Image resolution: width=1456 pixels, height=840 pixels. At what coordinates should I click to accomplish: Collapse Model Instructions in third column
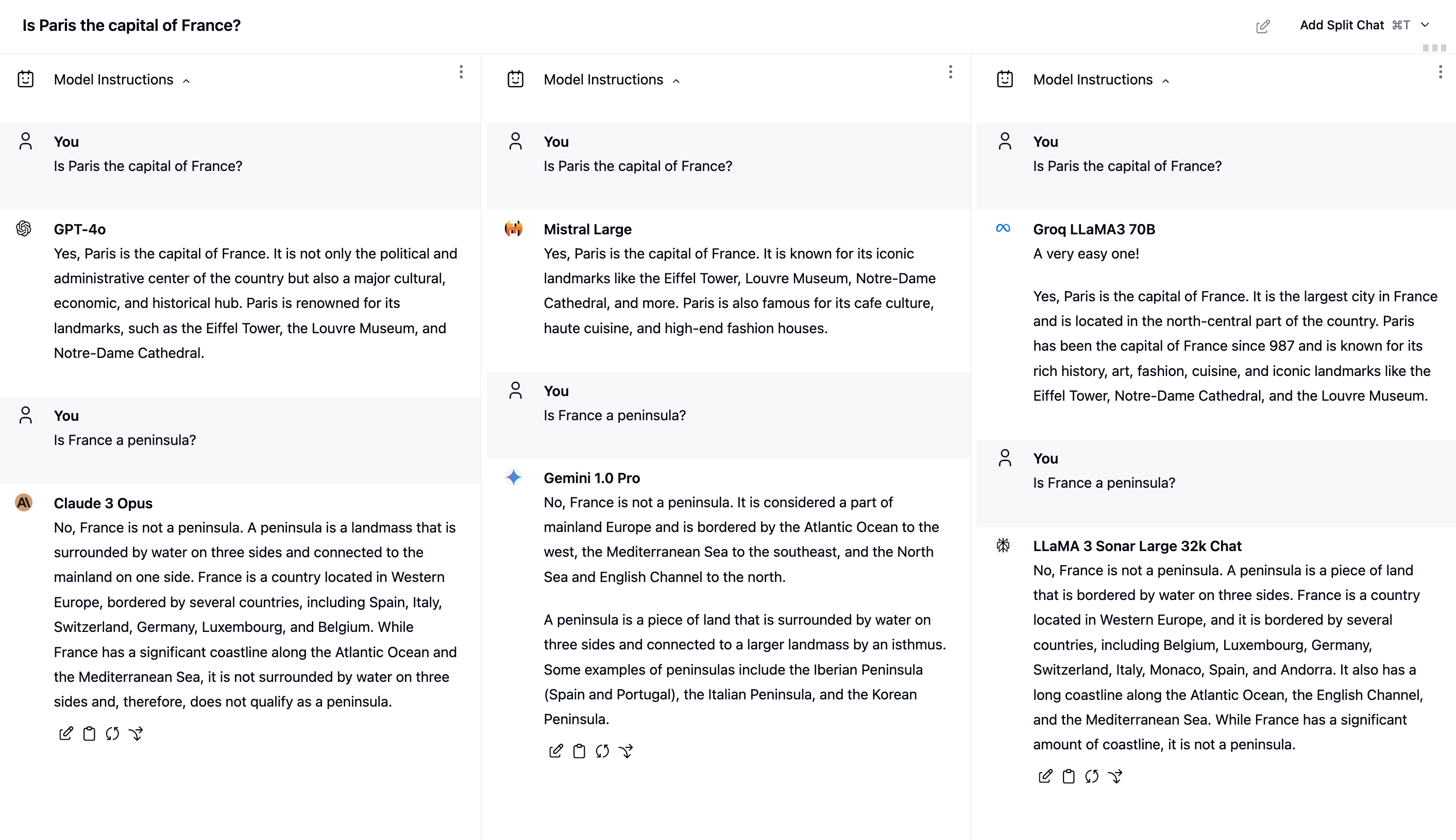(x=1165, y=81)
